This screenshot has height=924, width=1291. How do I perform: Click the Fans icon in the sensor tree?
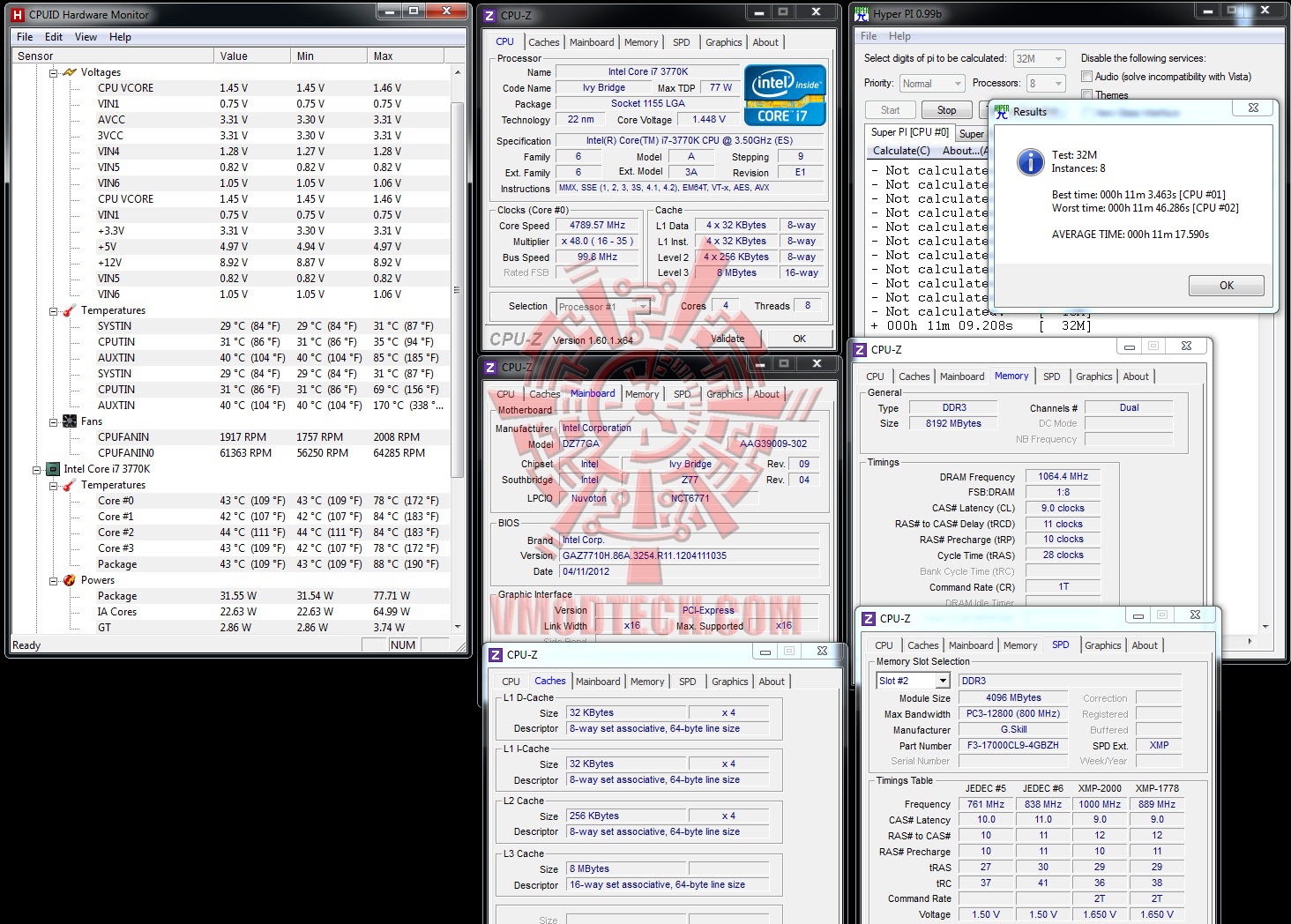coord(70,421)
